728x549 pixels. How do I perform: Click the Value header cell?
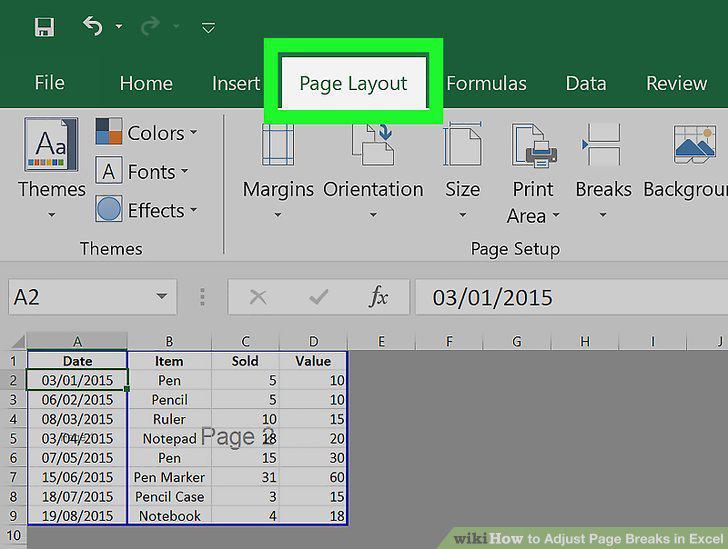(313, 361)
